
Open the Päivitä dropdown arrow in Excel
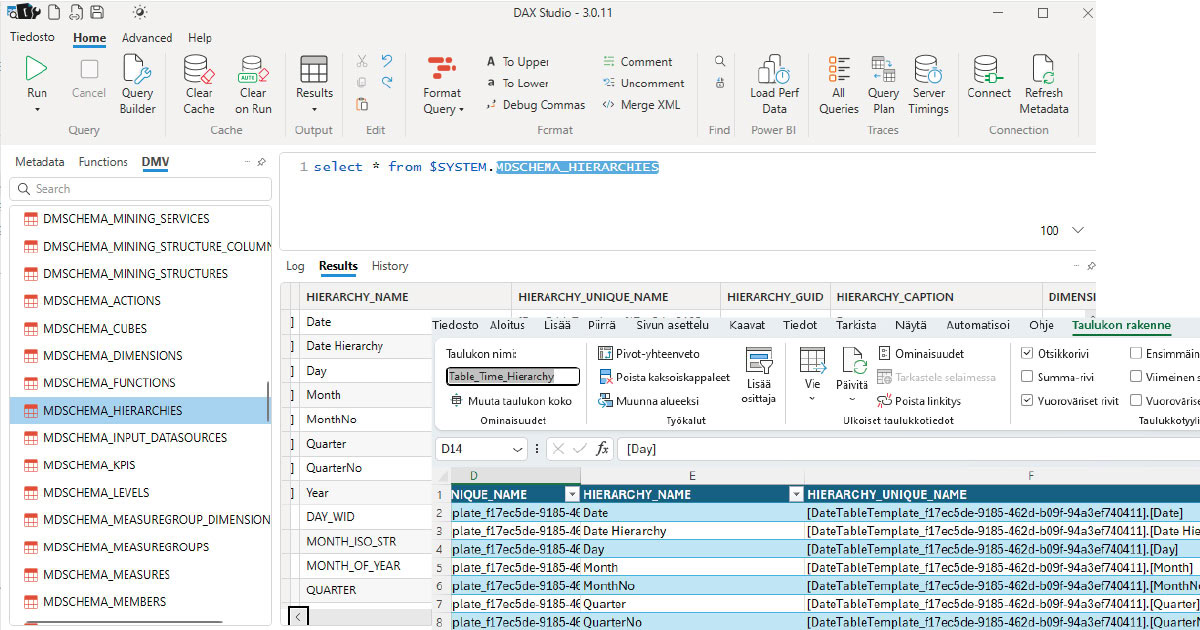tap(853, 398)
